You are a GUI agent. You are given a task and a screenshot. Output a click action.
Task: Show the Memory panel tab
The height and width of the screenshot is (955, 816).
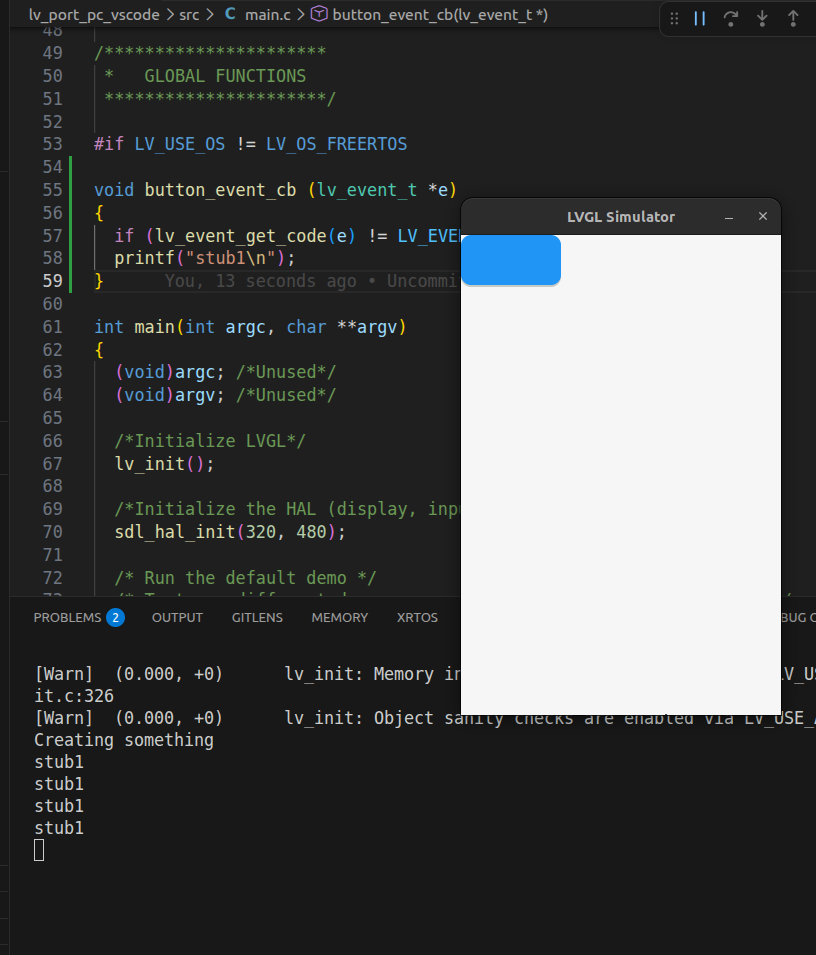[339, 617]
